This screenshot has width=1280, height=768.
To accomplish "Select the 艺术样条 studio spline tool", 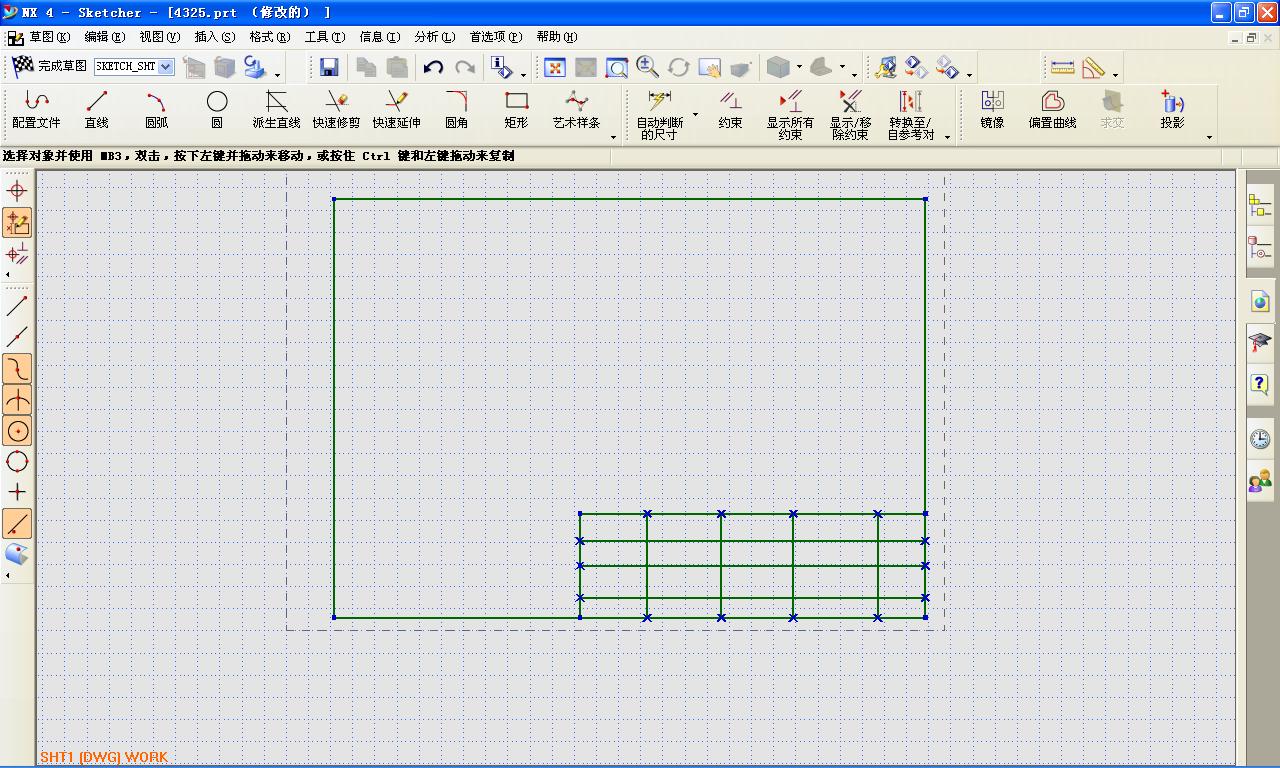I will pos(577,110).
